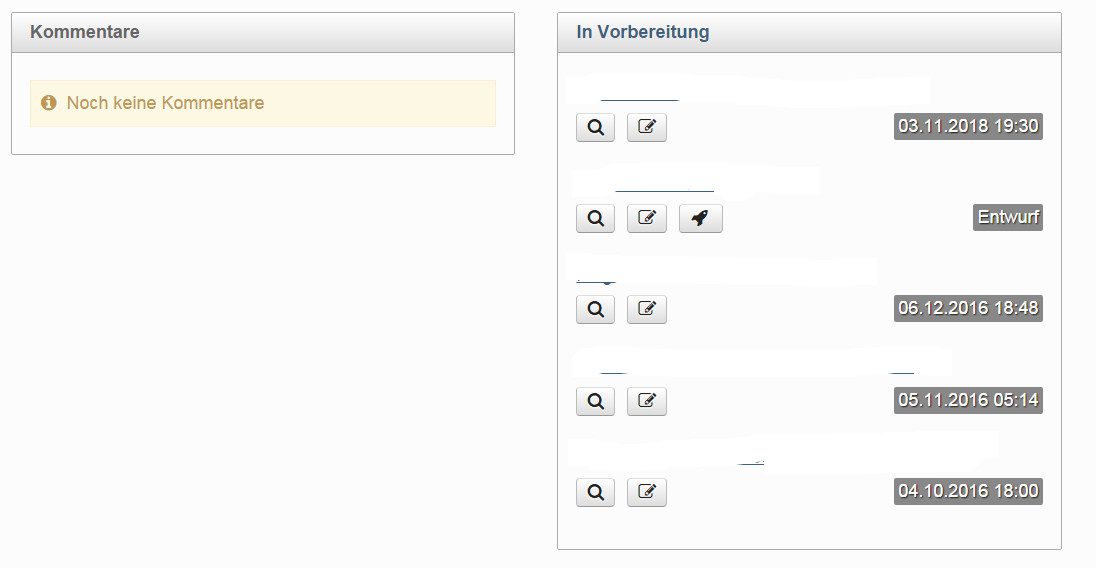
Task: Click magnifier icon beside 03.11.2018 19:30 entry
Action: [x=595, y=128]
